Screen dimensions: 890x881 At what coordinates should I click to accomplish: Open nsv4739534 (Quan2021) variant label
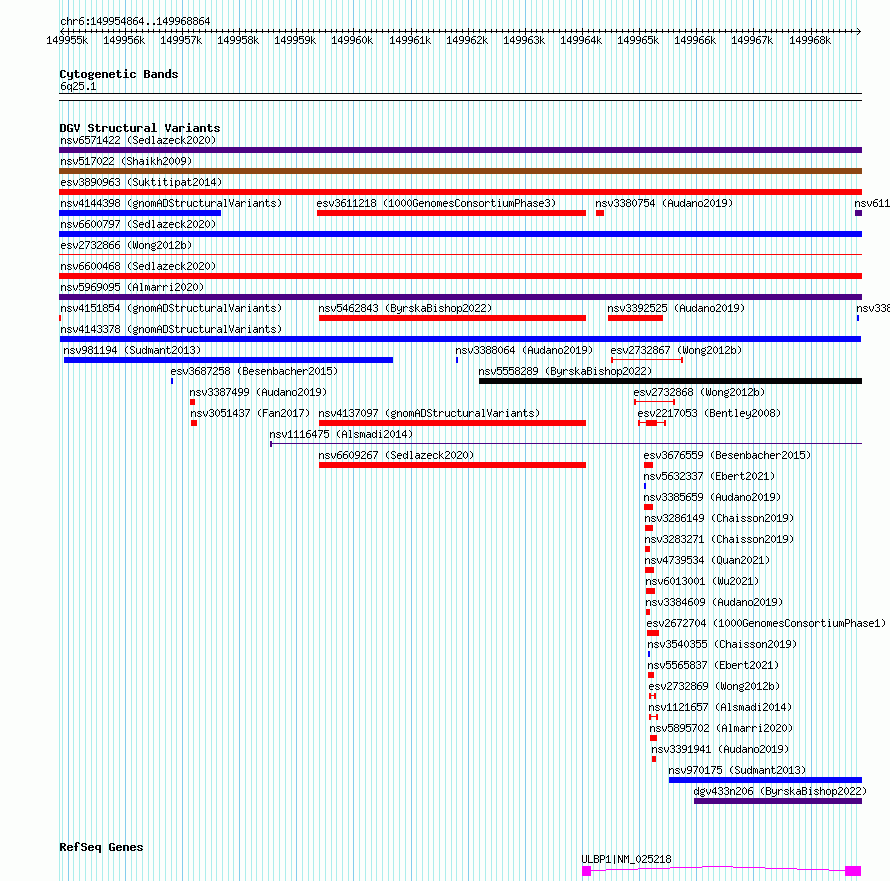tap(707, 560)
